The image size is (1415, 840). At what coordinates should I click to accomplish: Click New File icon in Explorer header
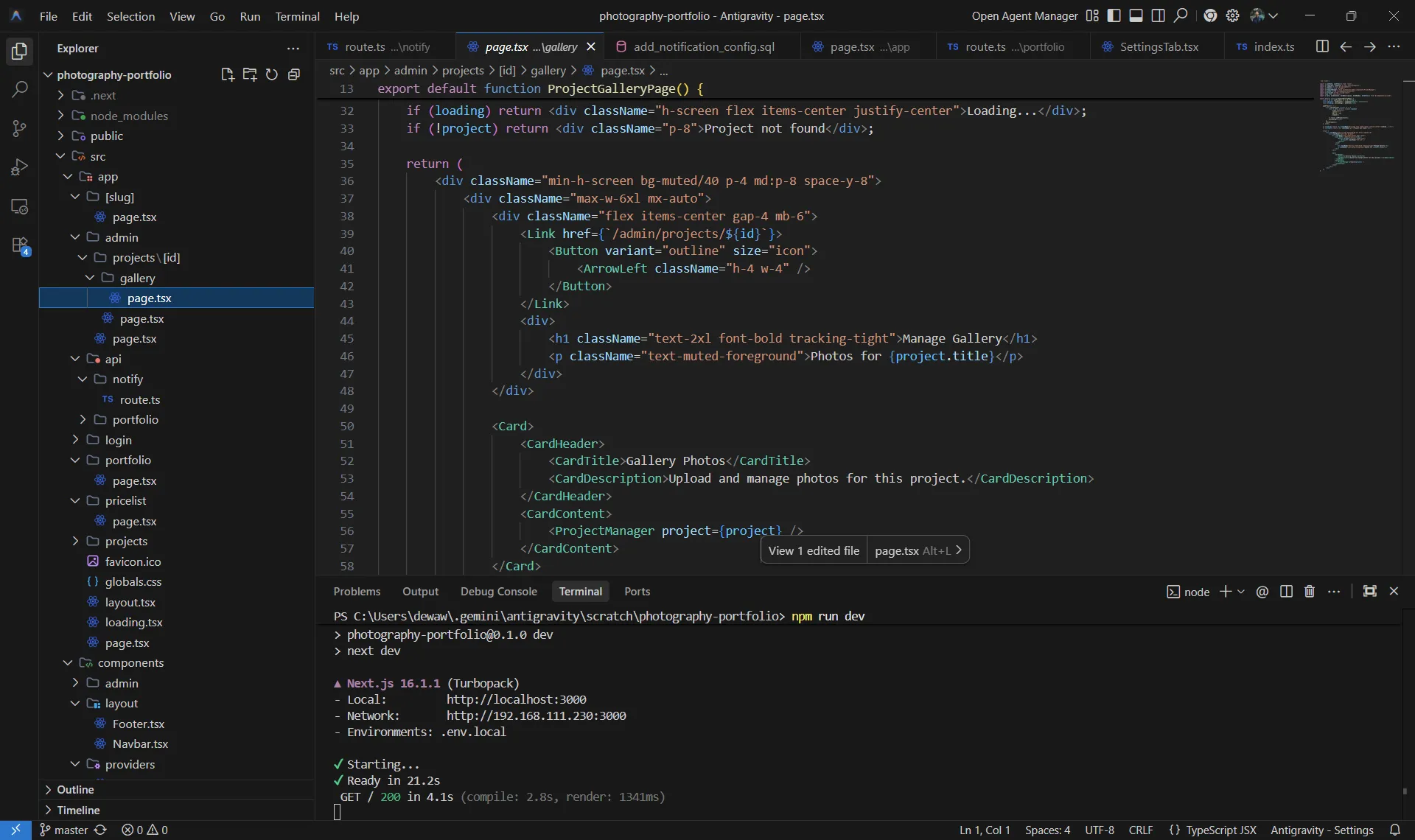coord(227,74)
